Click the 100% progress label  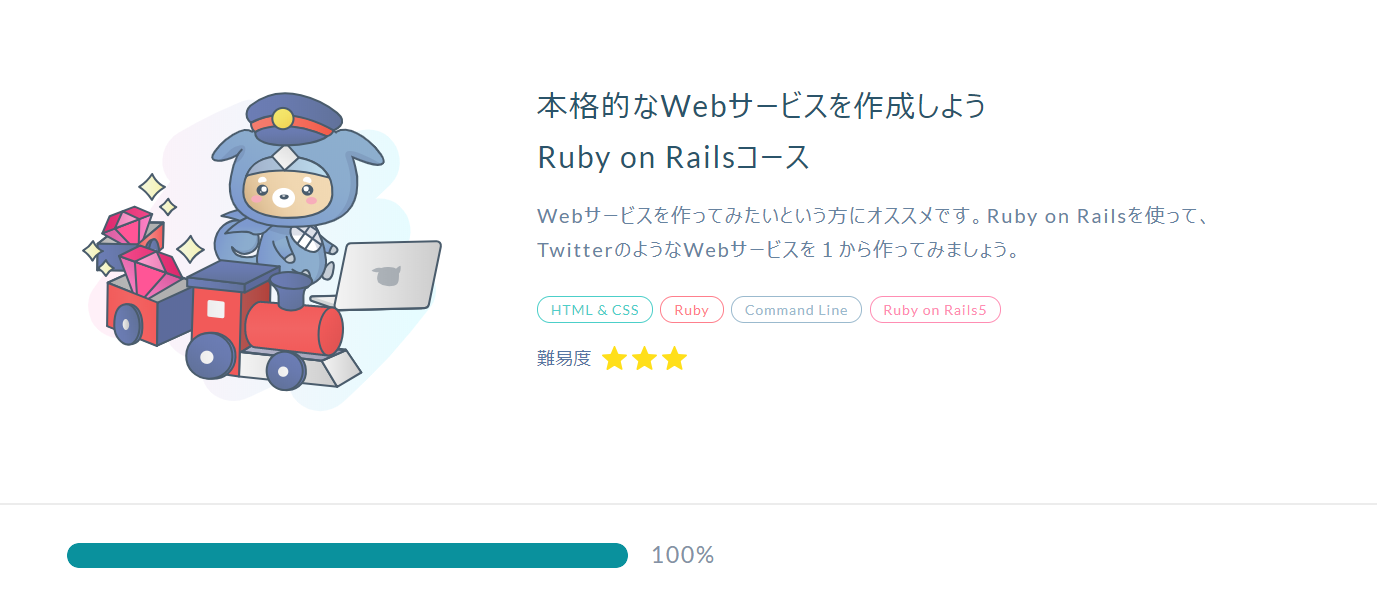click(x=683, y=555)
